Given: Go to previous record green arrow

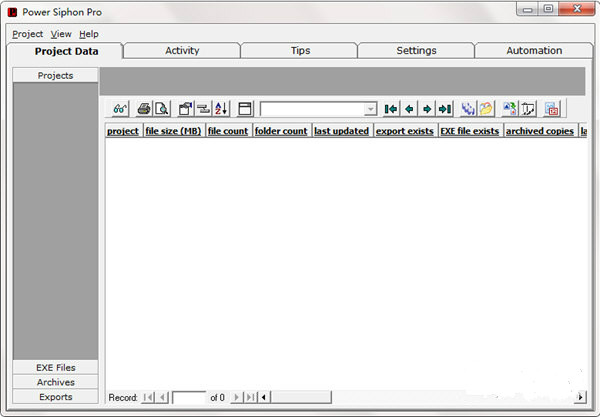Looking at the screenshot, I should (409, 109).
